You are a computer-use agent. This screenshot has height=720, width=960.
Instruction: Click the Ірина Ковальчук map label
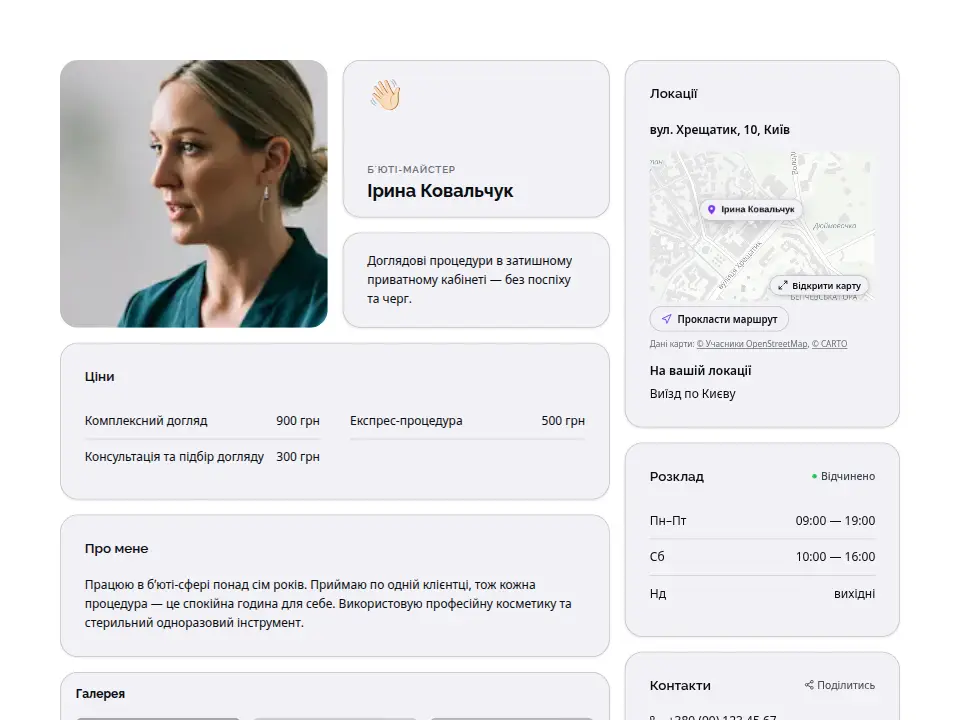(x=751, y=209)
